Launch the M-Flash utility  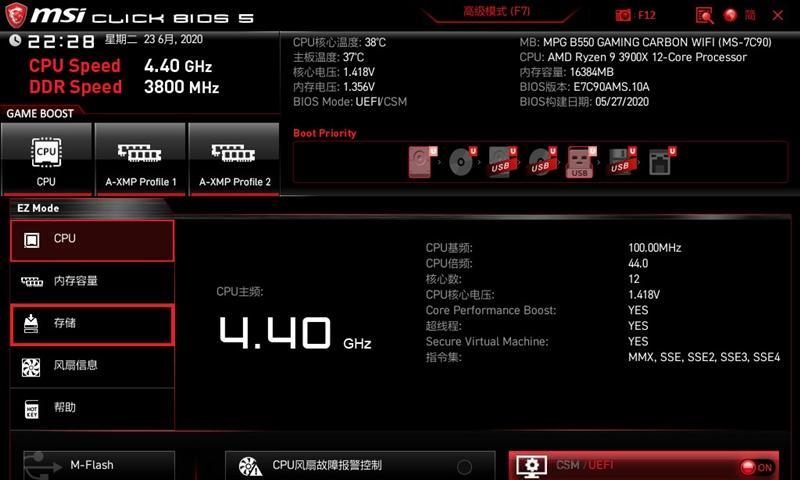point(99,465)
